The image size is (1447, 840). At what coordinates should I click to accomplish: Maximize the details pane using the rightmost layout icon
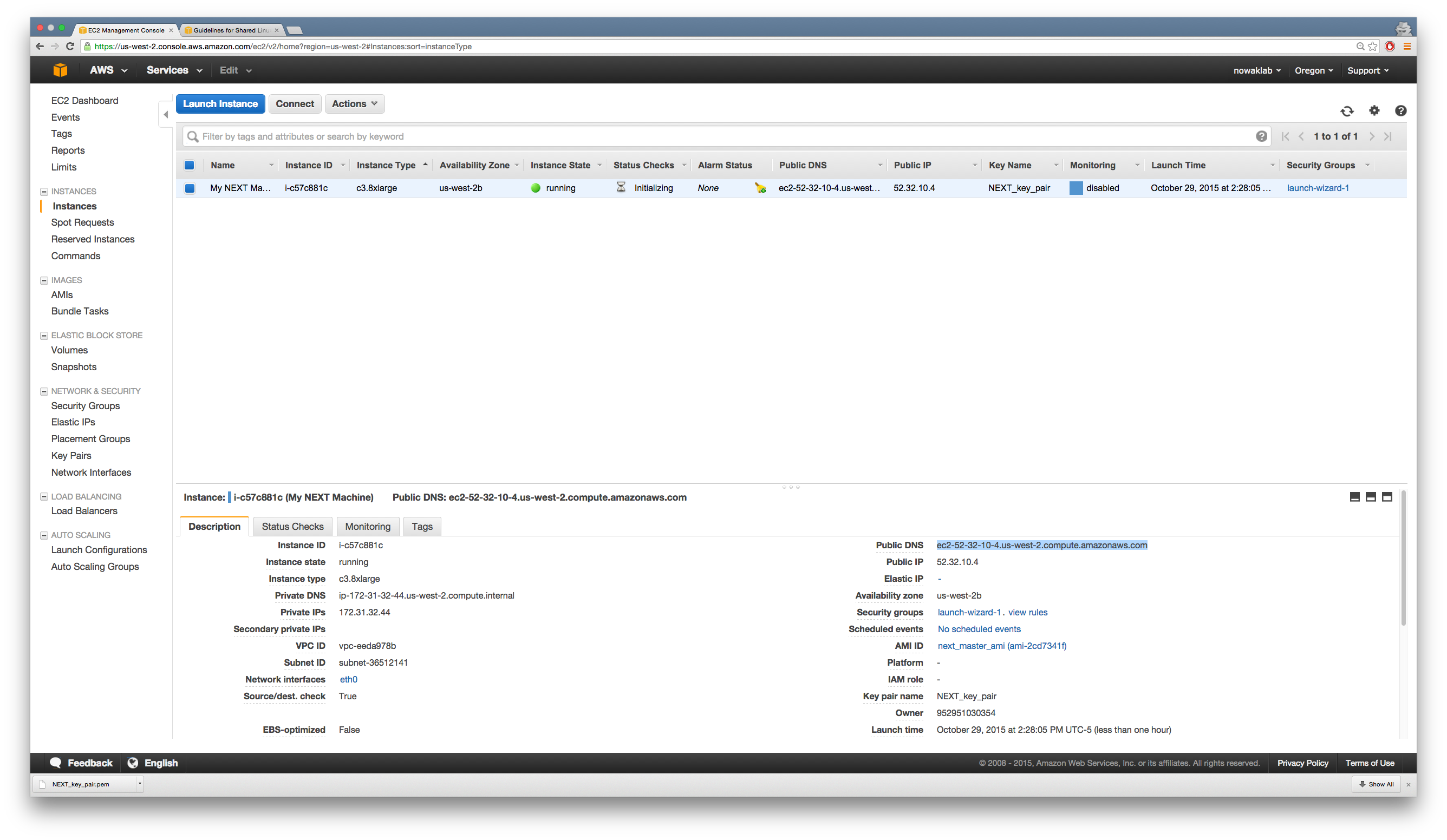click(1387, 497)
